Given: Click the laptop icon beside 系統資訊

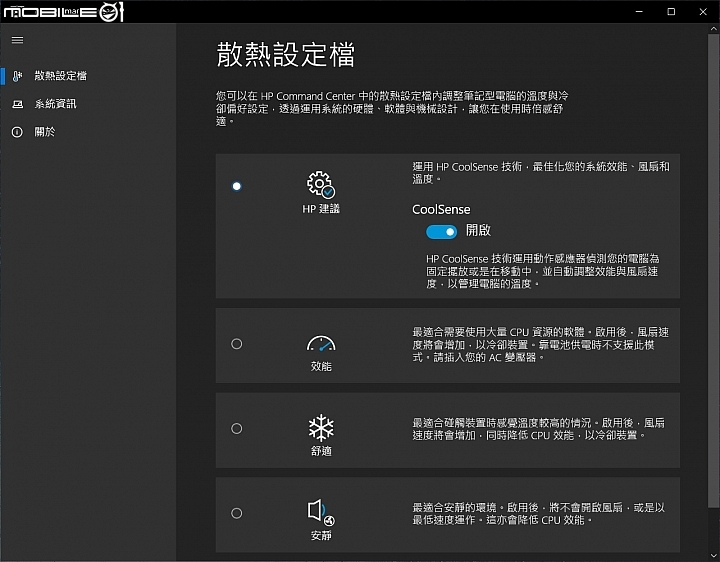Looking at the screenshot, I should tap(17, 104).
